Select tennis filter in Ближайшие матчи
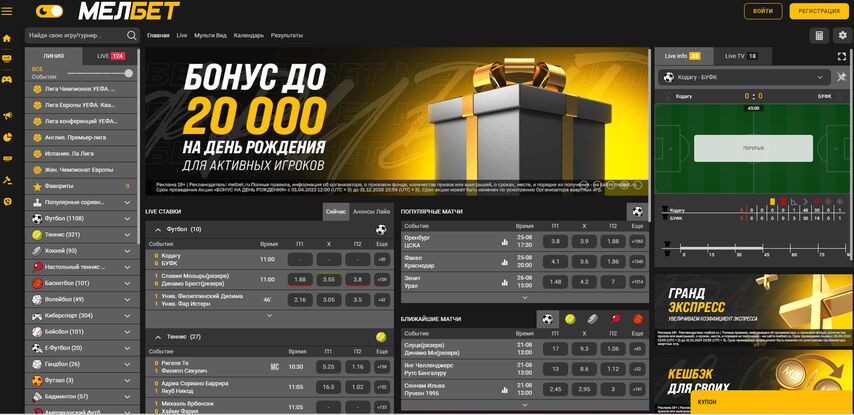Image resolution: width=854 pixels, height=415 pixels. tap(570, 319)
